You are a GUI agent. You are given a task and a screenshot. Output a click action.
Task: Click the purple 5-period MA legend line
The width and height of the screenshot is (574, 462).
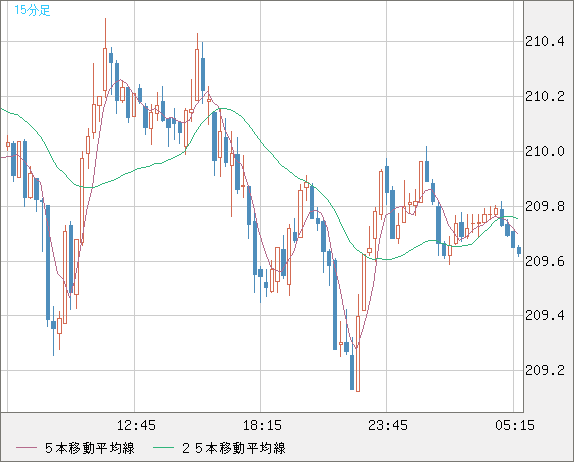coord(26,448)
